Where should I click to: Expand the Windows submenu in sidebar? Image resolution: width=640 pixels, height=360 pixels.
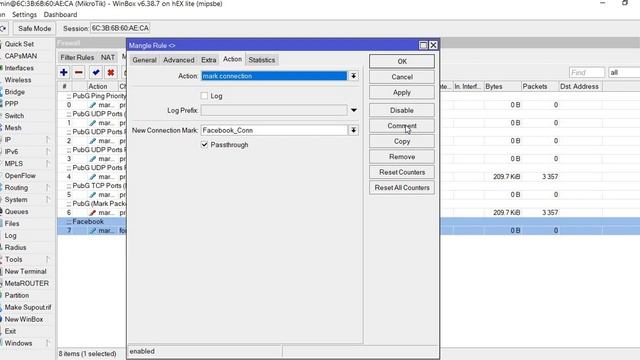tap(48, 343)
